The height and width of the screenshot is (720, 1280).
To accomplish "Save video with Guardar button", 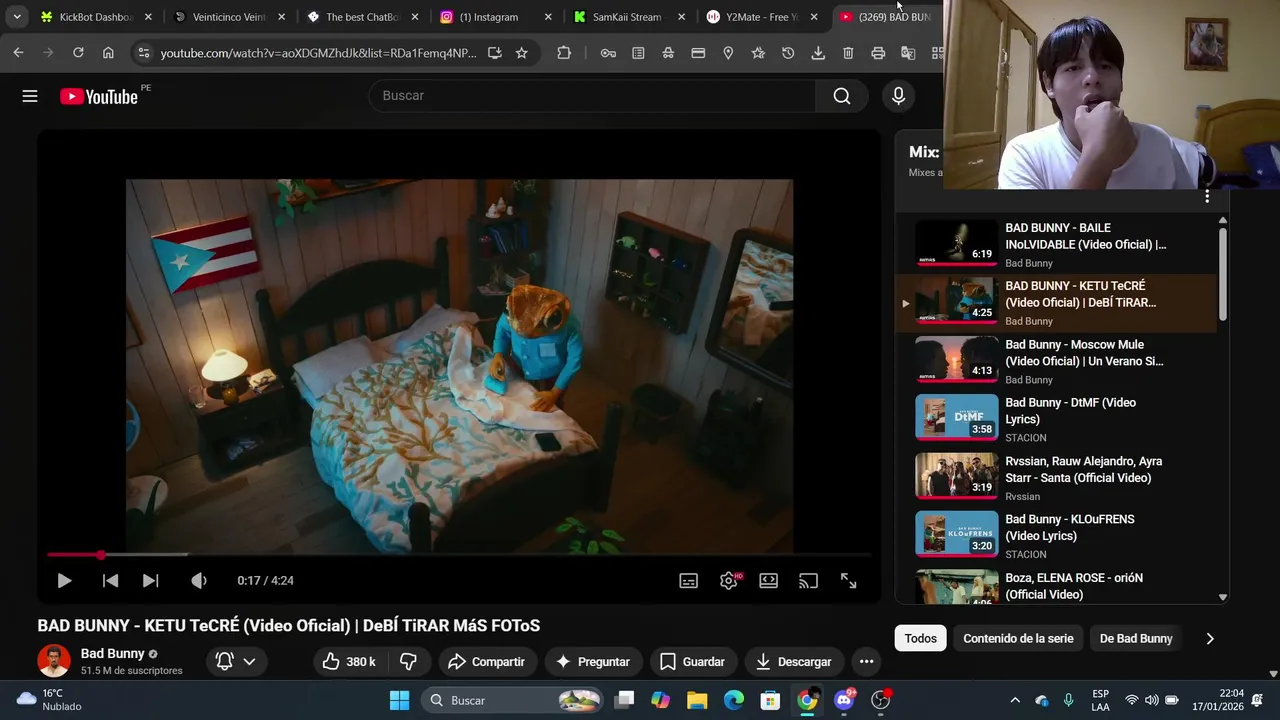I will tap(692, 661).
